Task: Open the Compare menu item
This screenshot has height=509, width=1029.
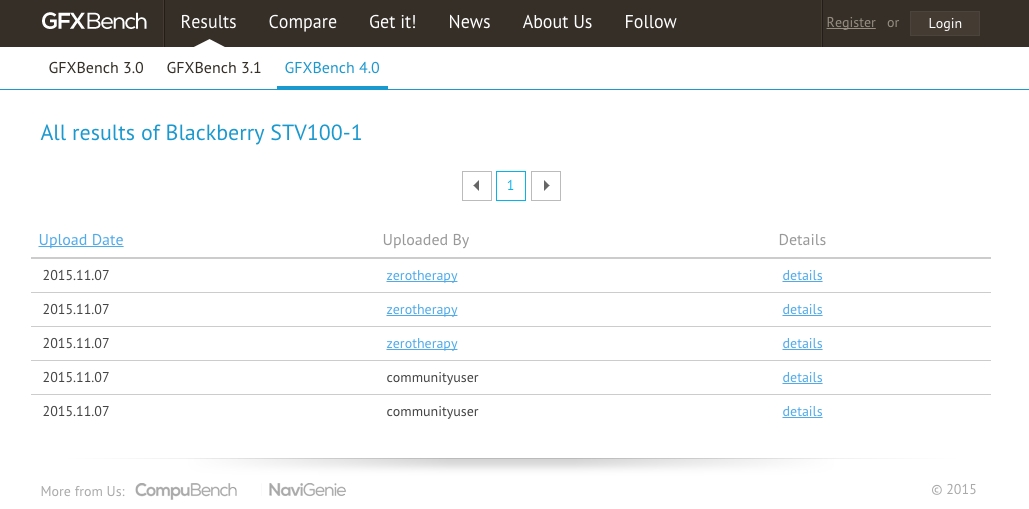Action: [x=303, y=22]
